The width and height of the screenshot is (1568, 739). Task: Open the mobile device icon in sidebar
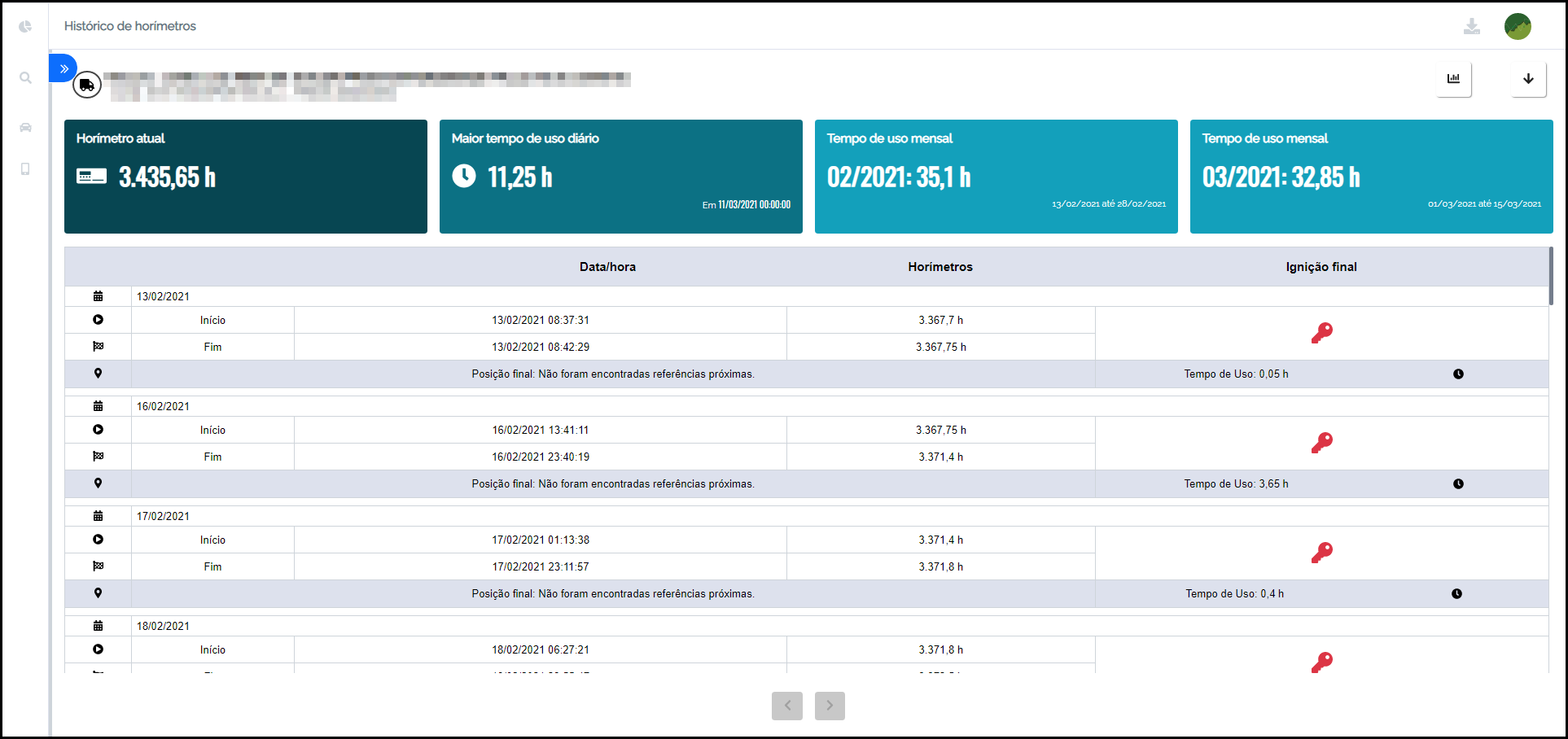[25, 168]
